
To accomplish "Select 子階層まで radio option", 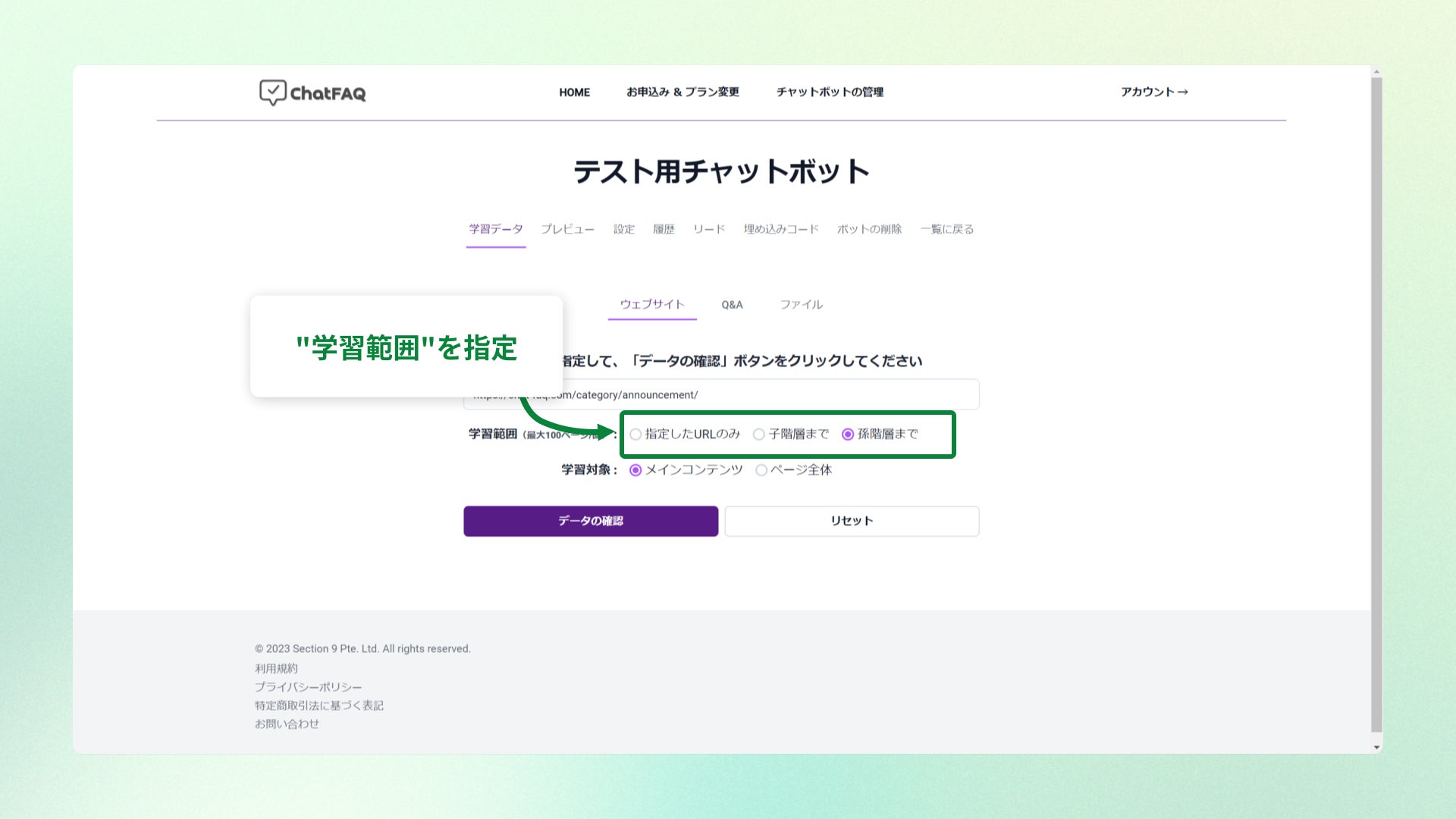I will click(x=758, y=435).
